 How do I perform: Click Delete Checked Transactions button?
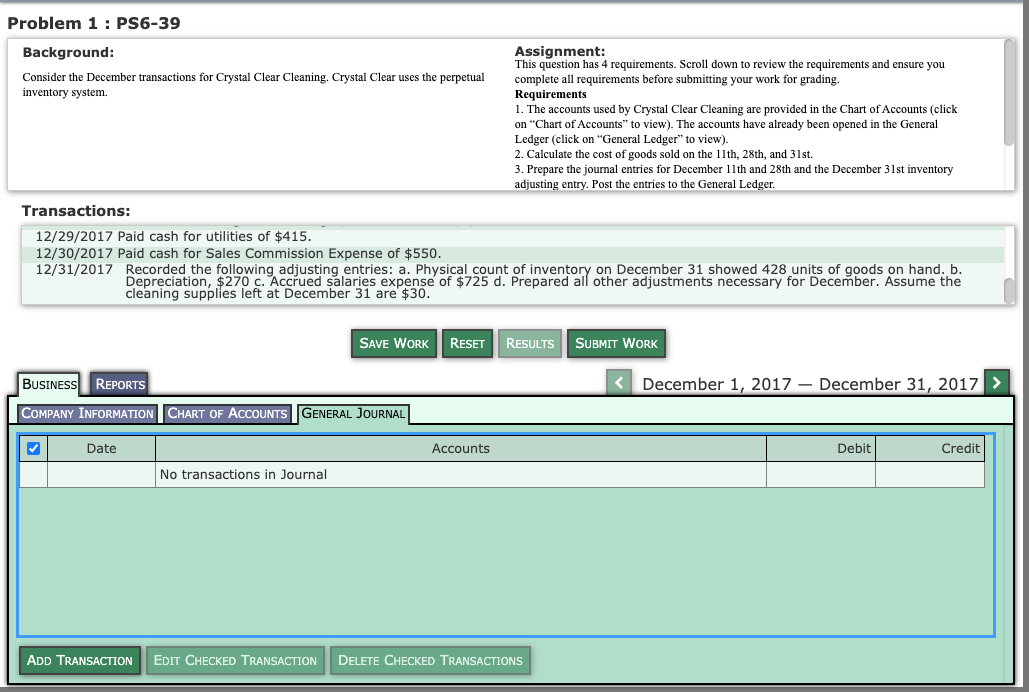tap(430, 660)
